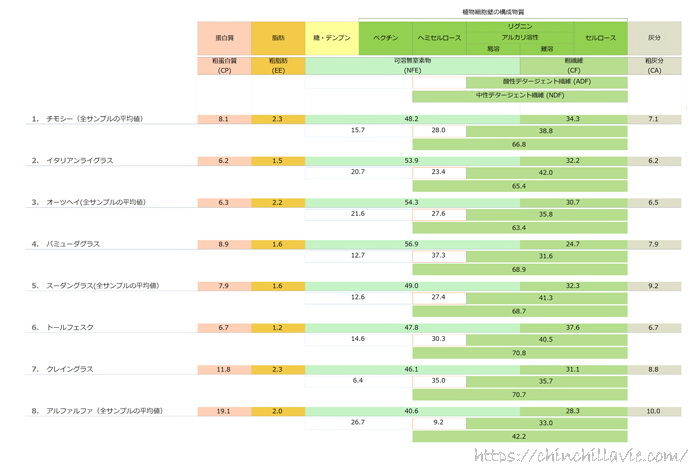Click the ヘミセルロース header cell

439,37
